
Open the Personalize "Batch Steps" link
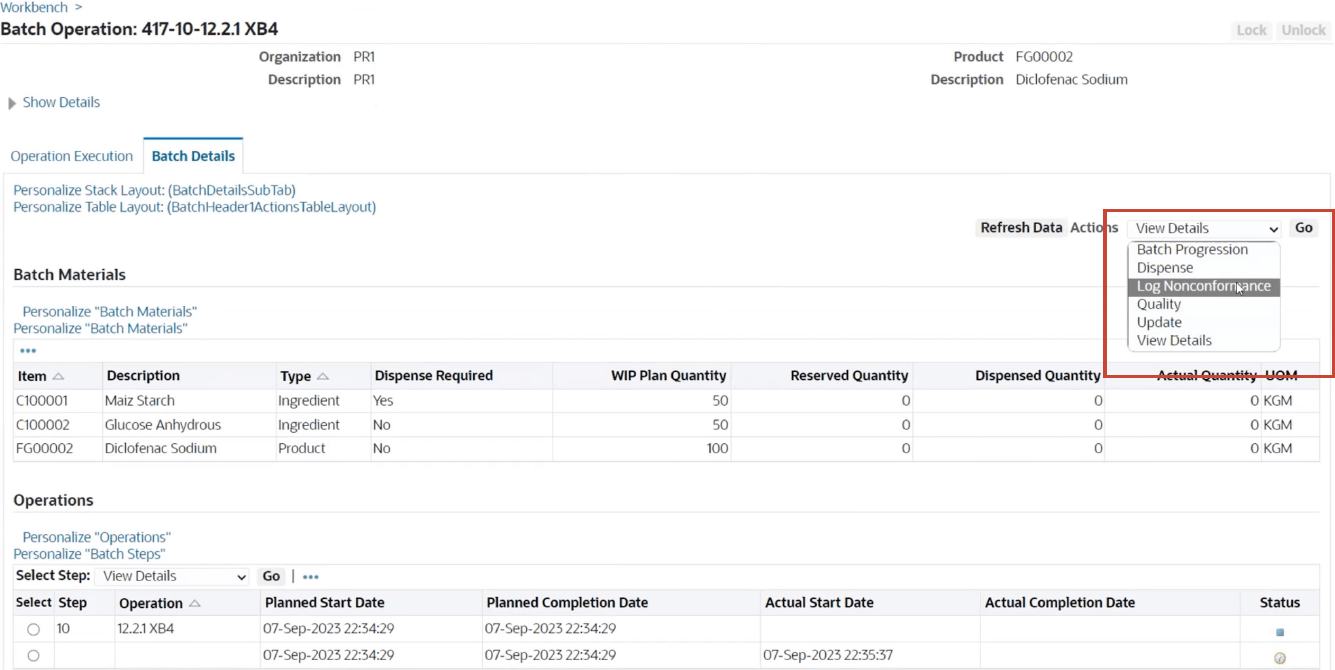pos(89,554)
